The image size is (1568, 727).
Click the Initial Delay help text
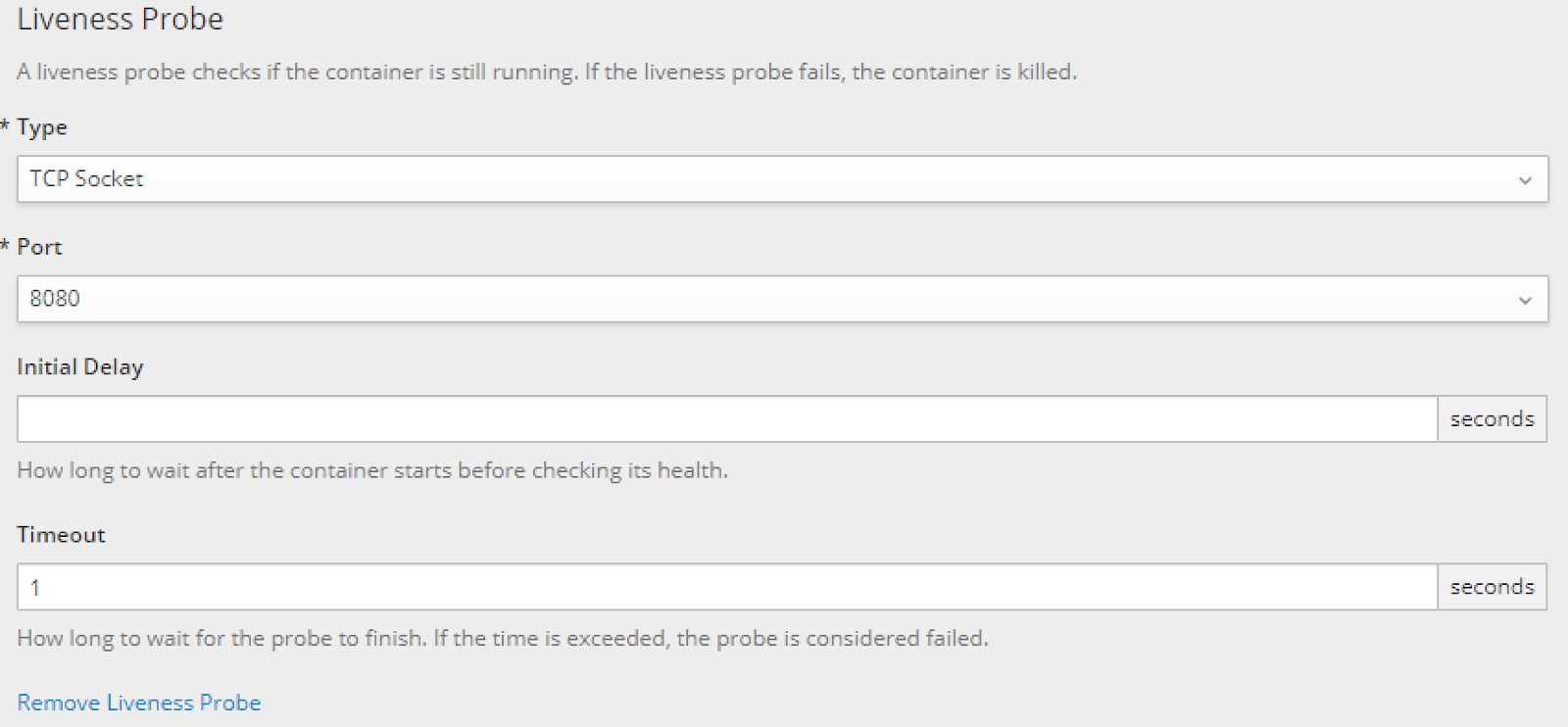click(372, 470)
